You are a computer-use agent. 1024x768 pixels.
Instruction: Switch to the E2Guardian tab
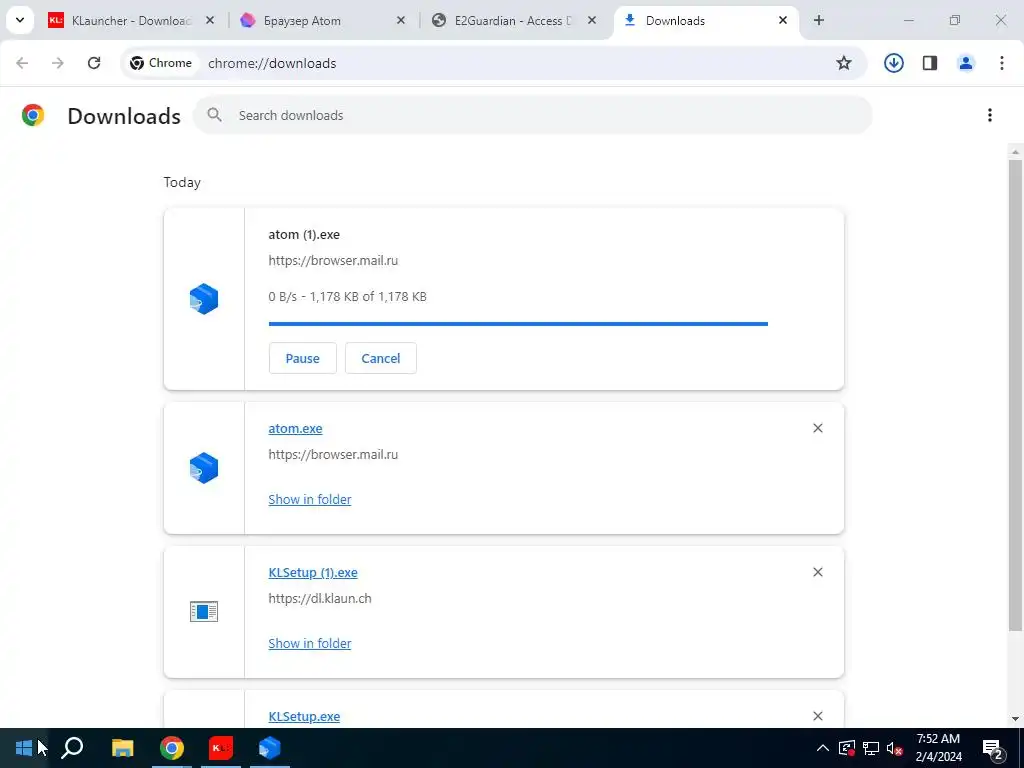click(x=513, y=21)
